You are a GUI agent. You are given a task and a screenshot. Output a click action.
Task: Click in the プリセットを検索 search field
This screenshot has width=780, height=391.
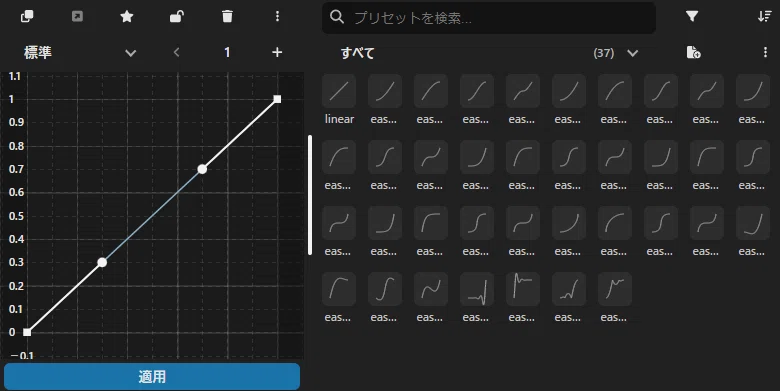(488, 18)
